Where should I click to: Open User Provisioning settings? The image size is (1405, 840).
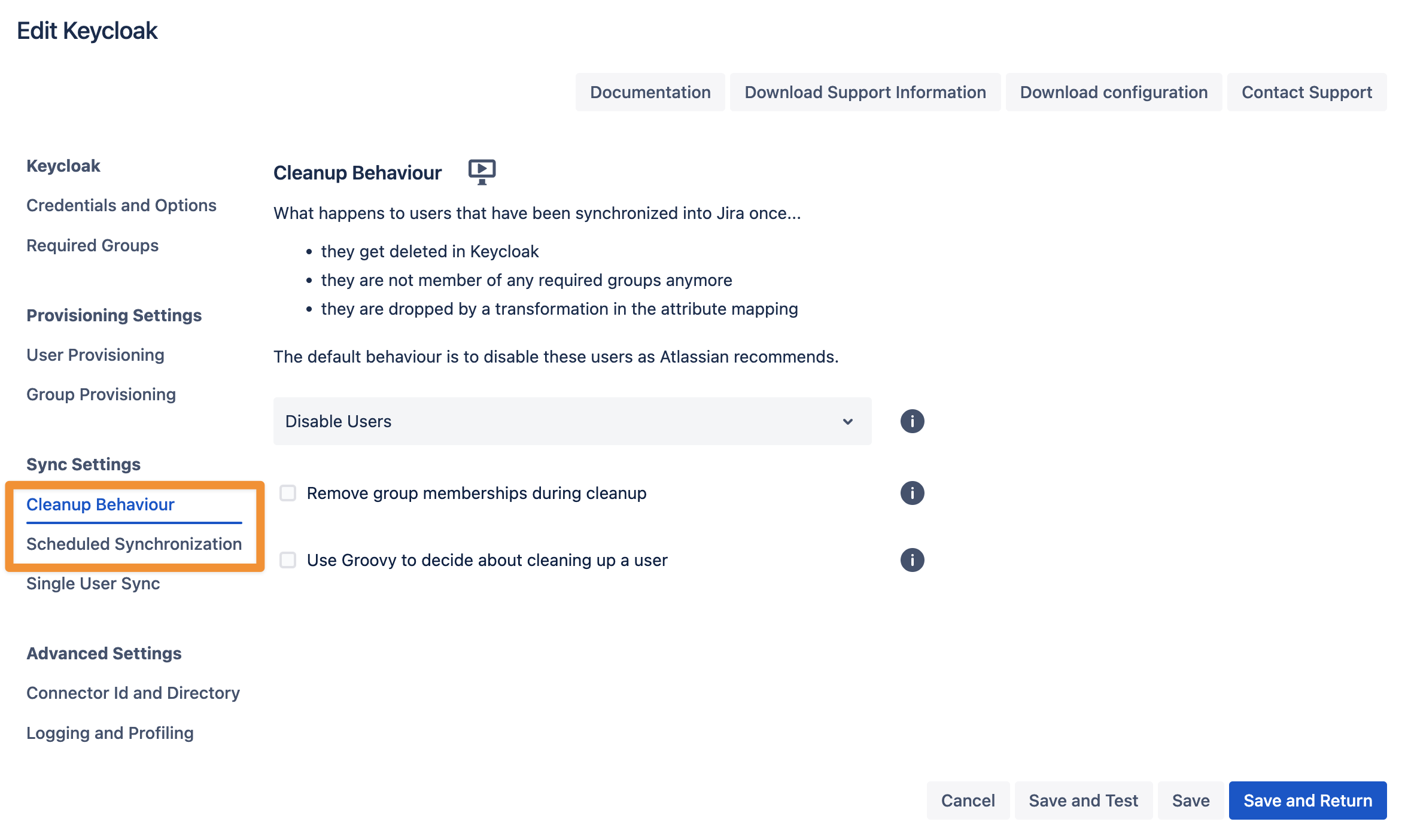[95, 355]
